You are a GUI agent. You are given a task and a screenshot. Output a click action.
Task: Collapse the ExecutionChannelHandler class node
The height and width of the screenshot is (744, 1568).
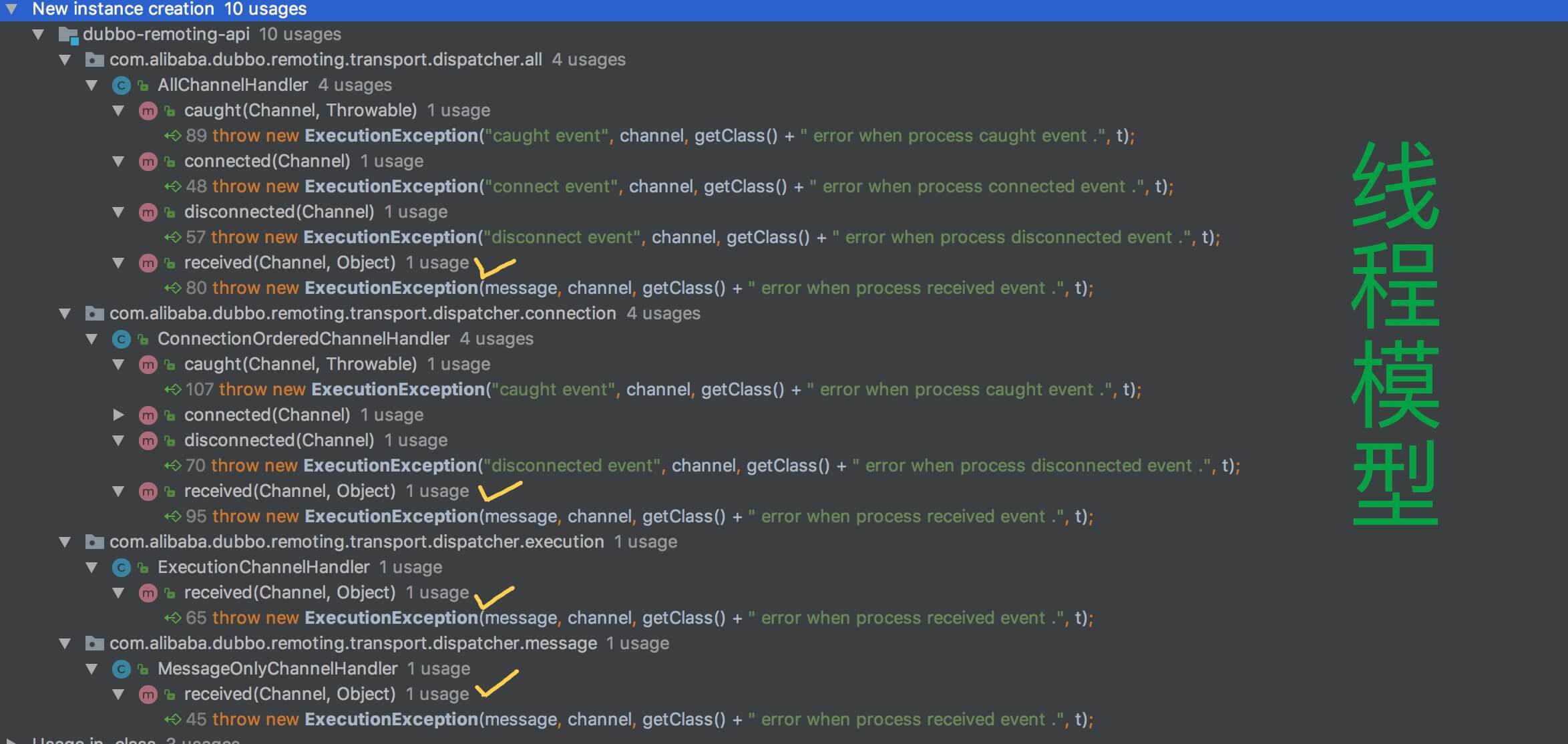(91, 568)
